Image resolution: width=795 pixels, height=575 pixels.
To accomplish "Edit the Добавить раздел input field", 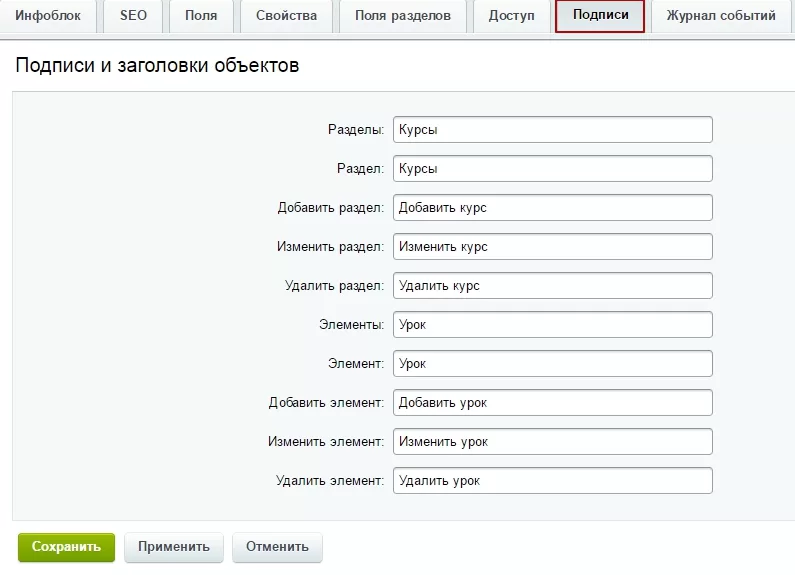I will tap(553, 208).
